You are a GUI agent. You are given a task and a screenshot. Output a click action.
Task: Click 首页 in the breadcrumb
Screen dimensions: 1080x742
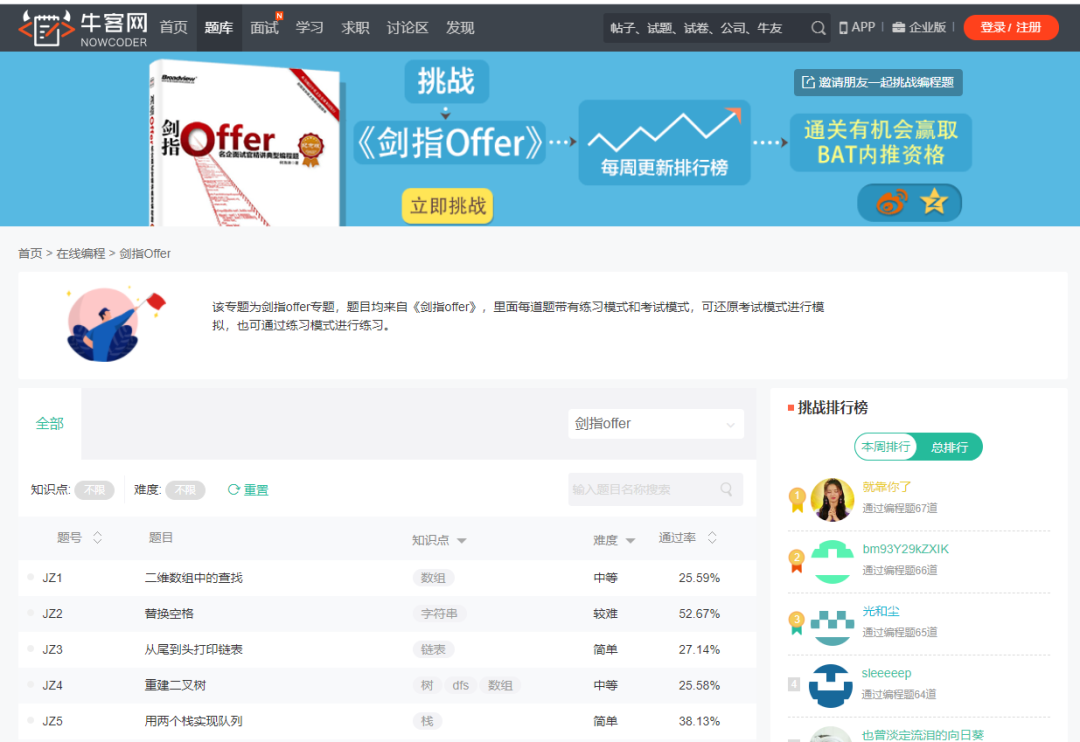click(x=30, y=254)
